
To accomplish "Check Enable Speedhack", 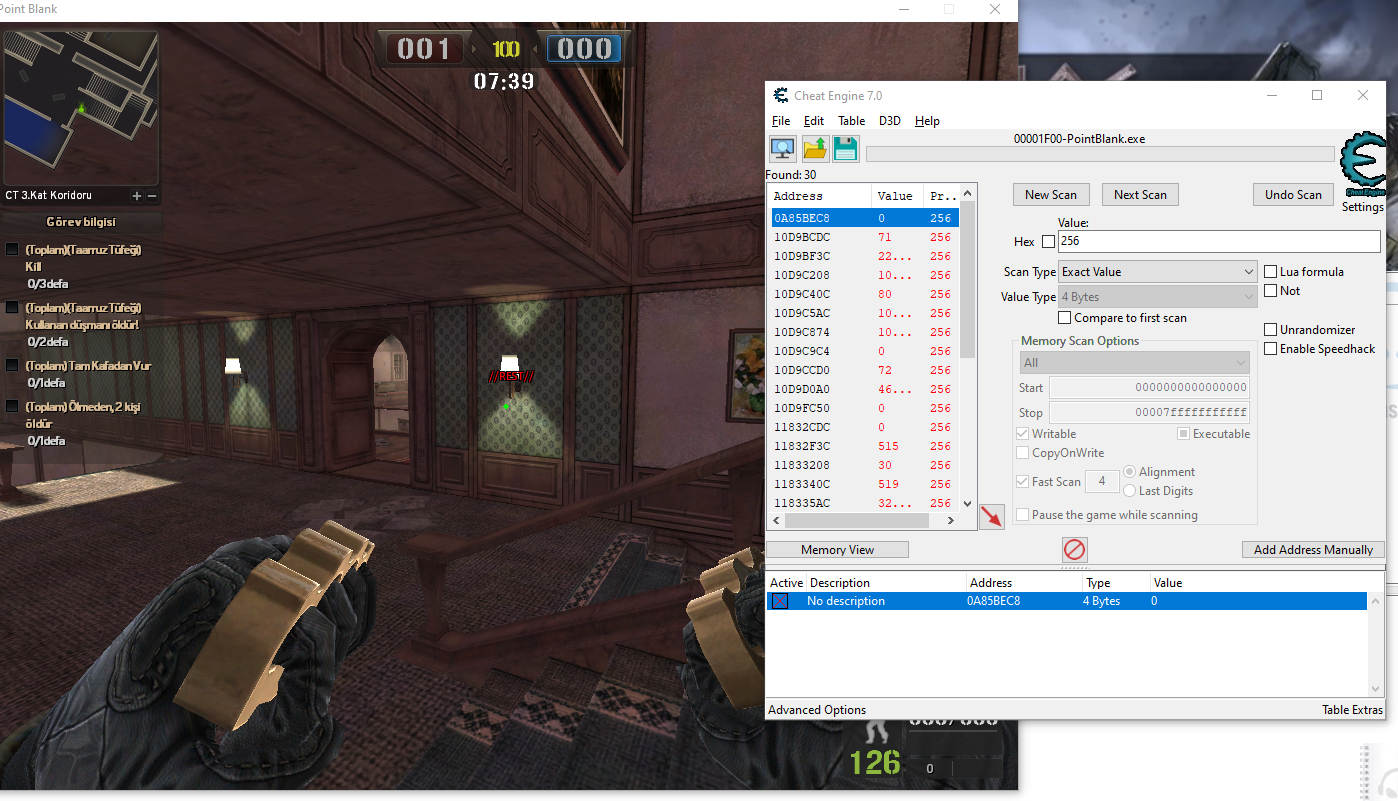I will [1270, 349].
